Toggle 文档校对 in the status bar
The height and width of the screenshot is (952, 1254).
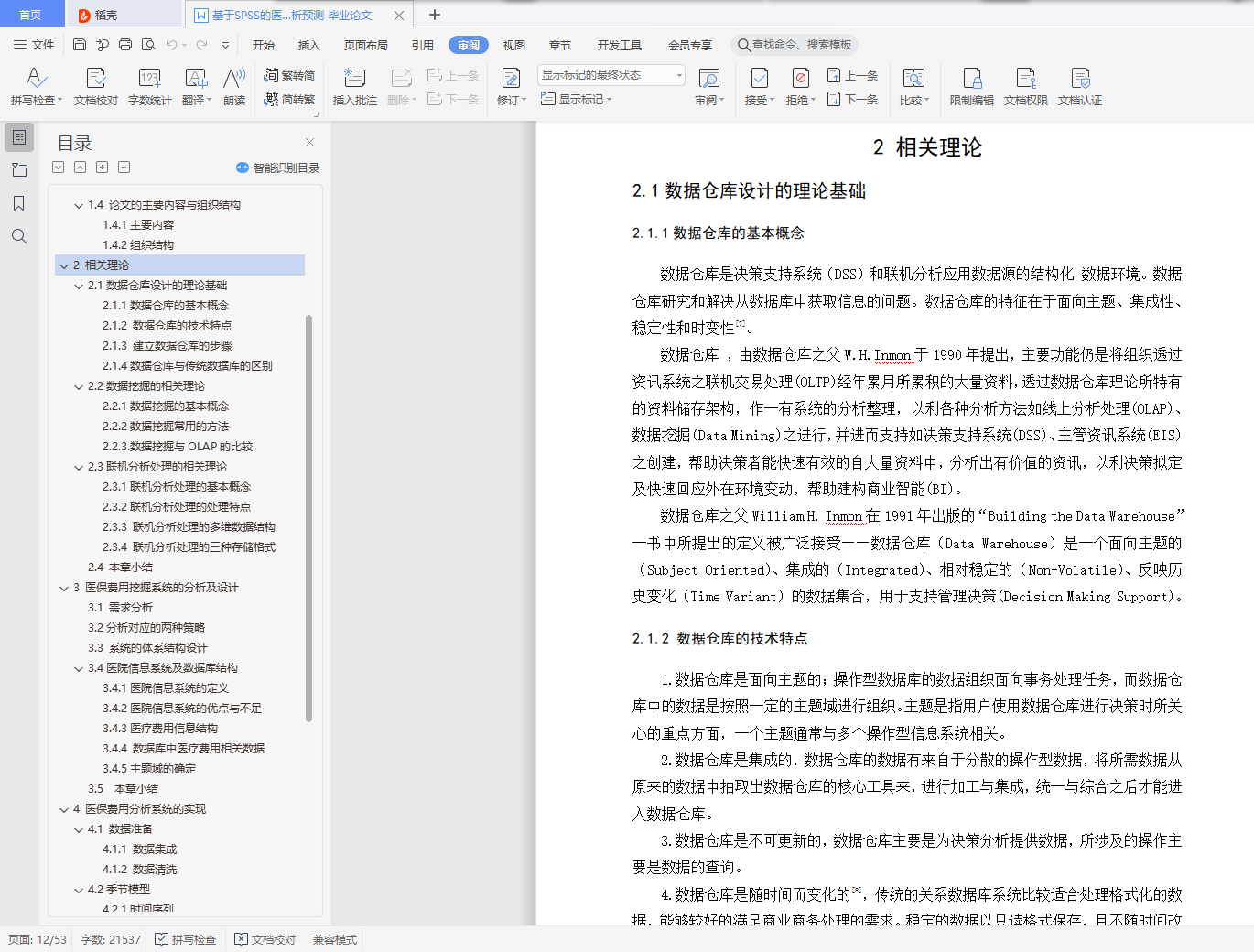pyautogui.click(x=265, y=939)
